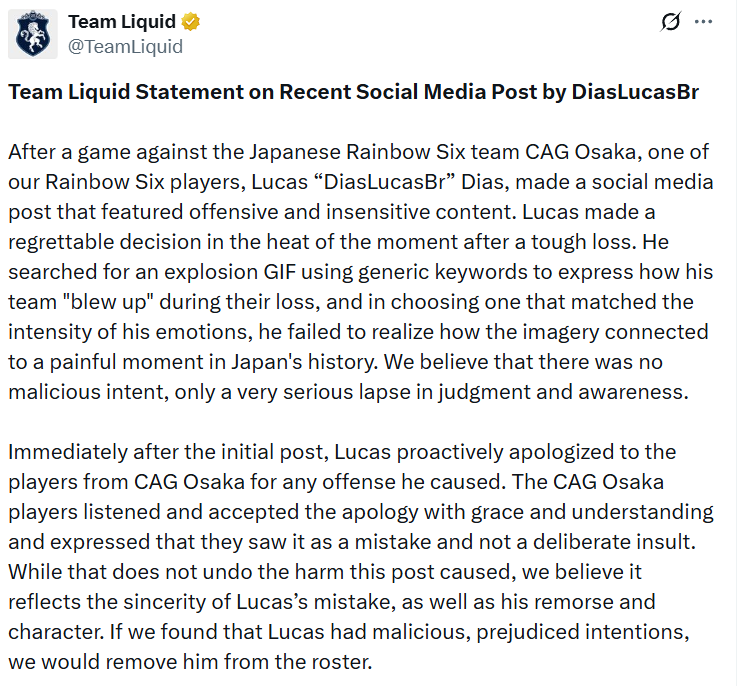Open the Team Liquid display name link

(122, 22)
